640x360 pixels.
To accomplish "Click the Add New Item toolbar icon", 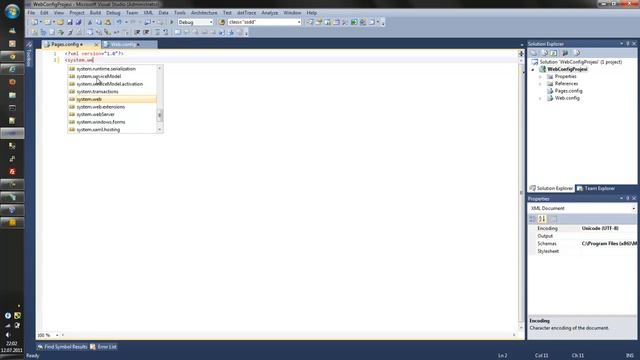I will [x=48, y=22].
